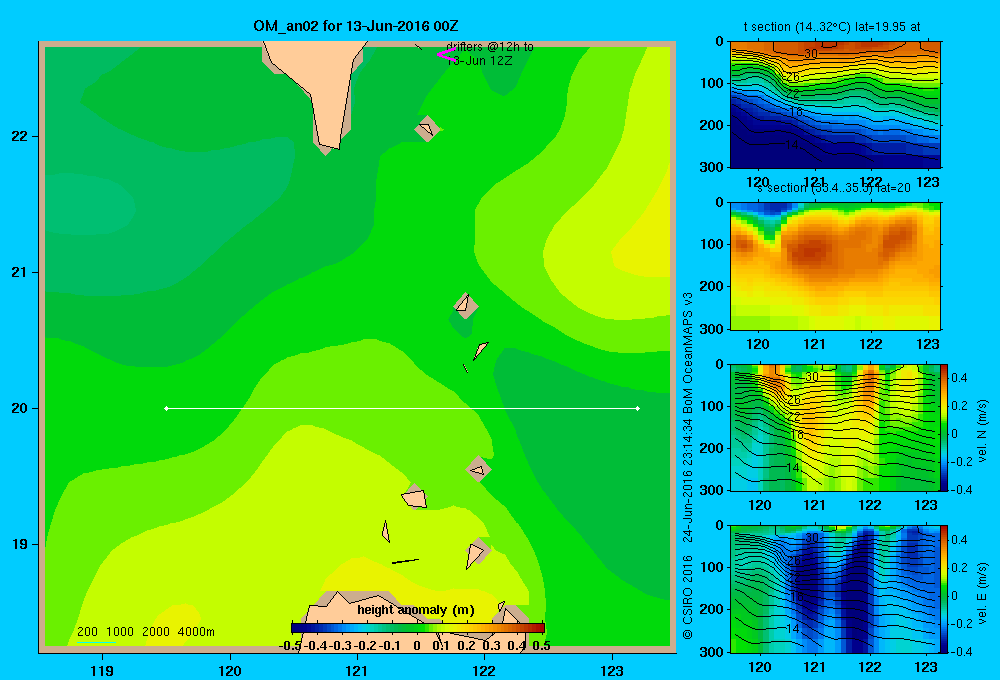The width and height of the screenshot is (1000, 680).
Task: Click the '4000m' depth contour legend label
Action: click(196, 632)
